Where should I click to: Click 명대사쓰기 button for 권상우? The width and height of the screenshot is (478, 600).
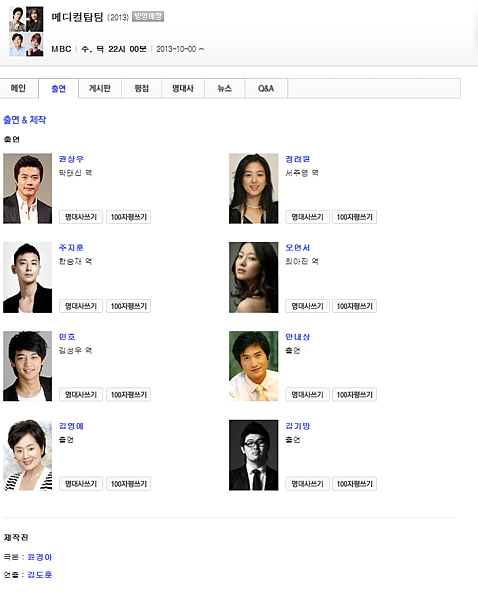81,217
